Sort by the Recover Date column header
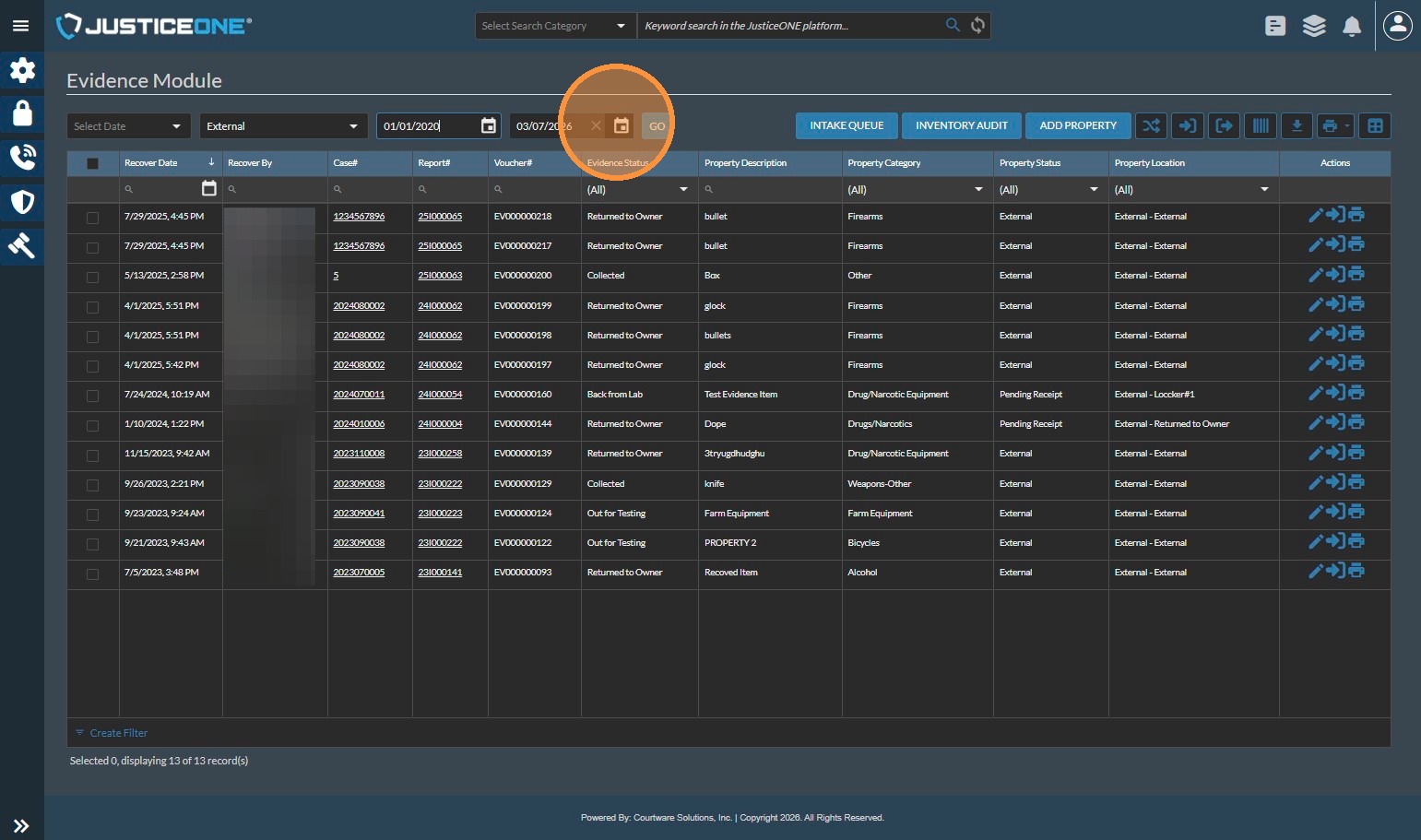 click(152, 163)
